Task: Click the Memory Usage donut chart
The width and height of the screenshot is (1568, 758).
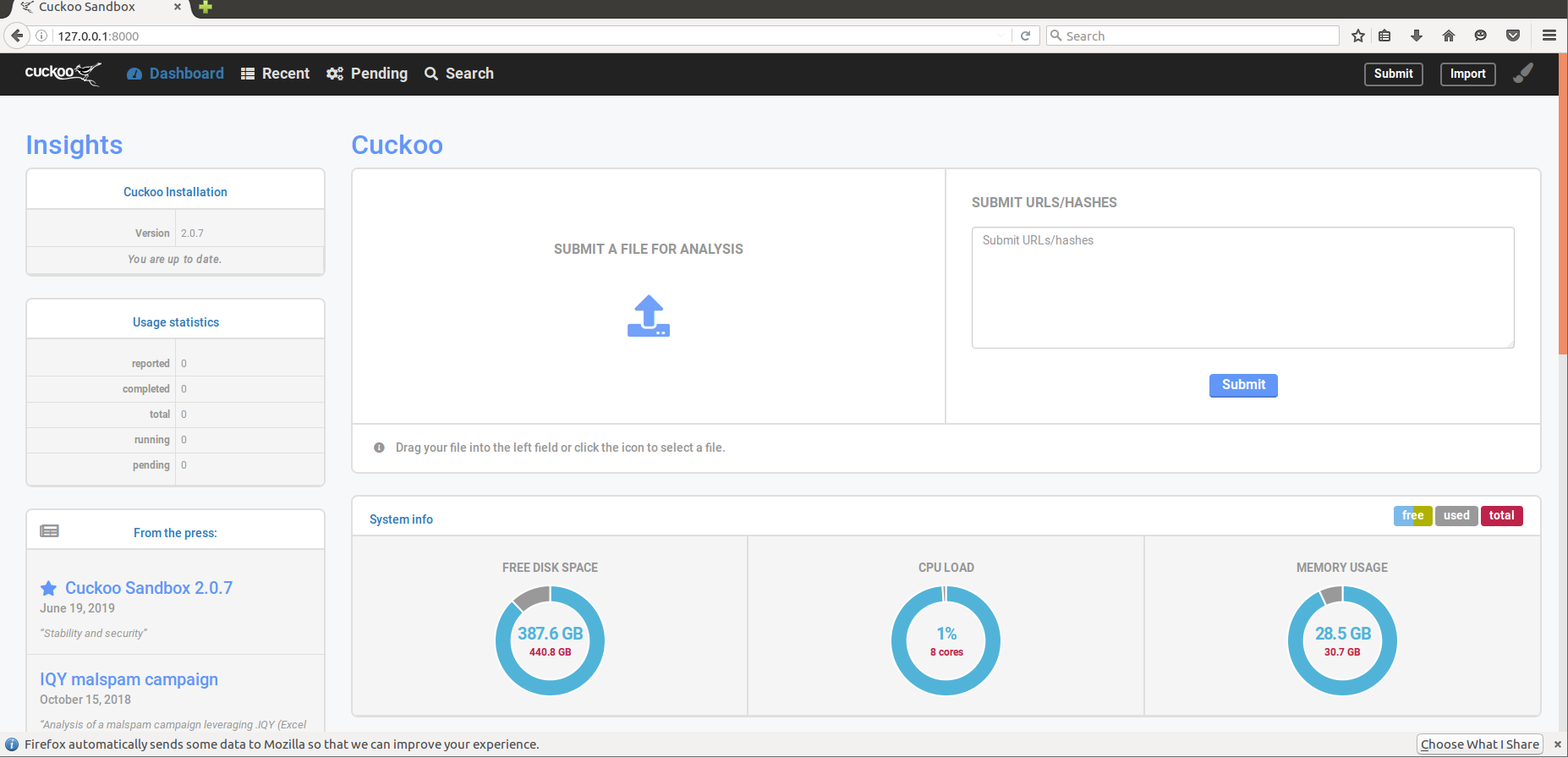Action: pyautogui.click(x=1342, y=641)
